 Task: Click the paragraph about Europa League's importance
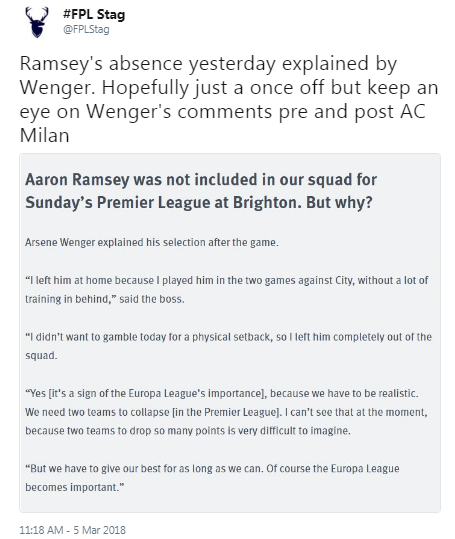tap(226, 412)
